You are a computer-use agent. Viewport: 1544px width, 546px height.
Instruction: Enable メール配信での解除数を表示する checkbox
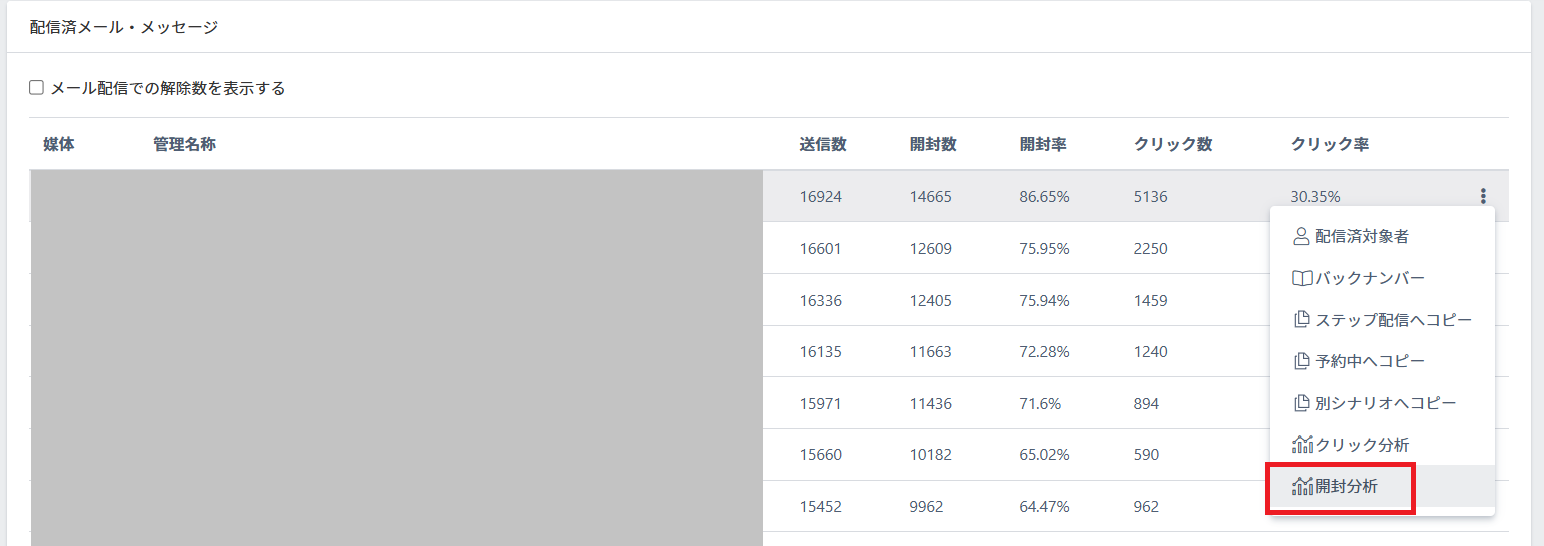[x=37, y=88]
